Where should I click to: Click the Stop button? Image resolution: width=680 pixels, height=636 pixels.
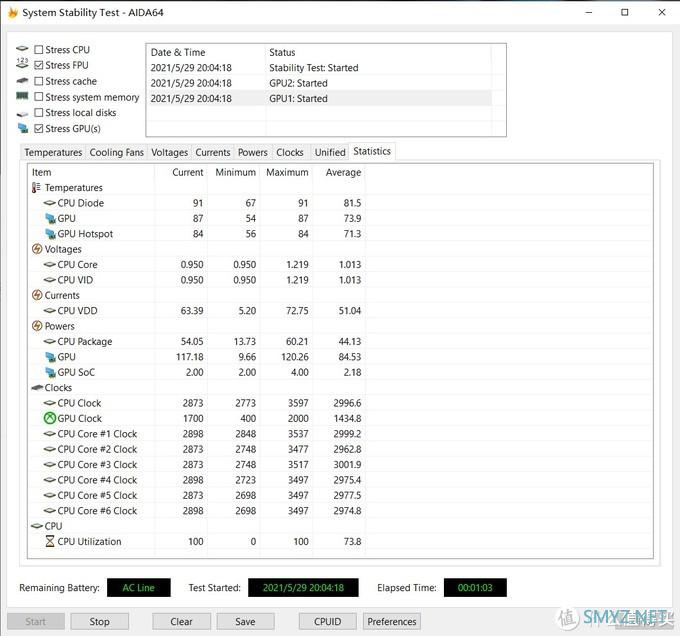[x=99, y=621]
